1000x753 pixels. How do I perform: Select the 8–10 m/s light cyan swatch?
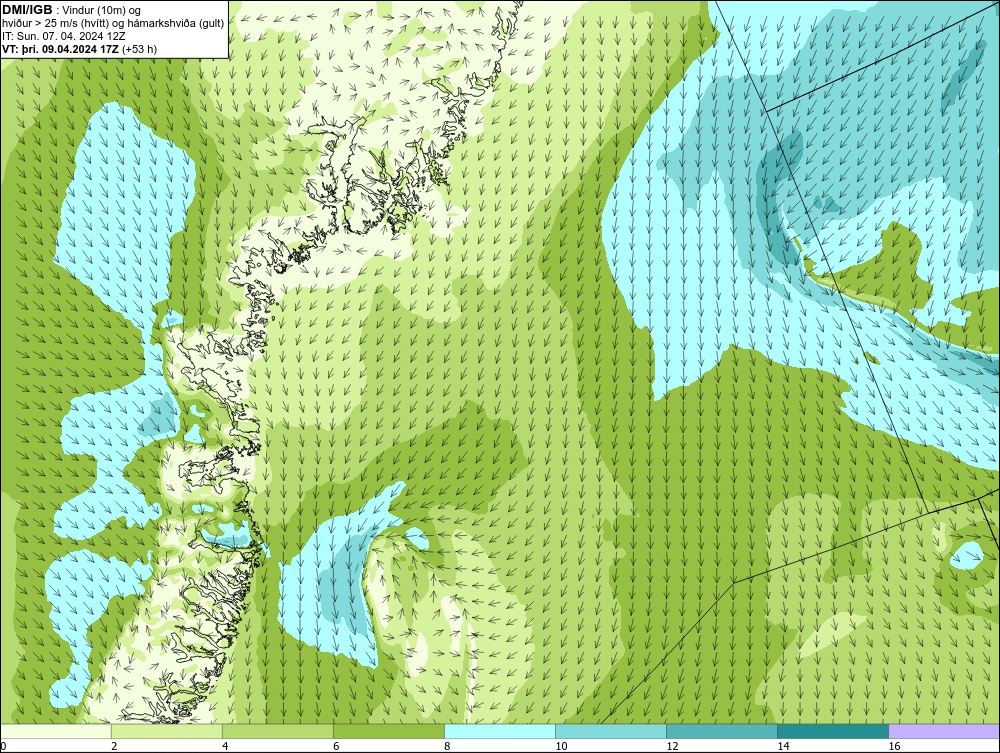click(x=499, y=731)
